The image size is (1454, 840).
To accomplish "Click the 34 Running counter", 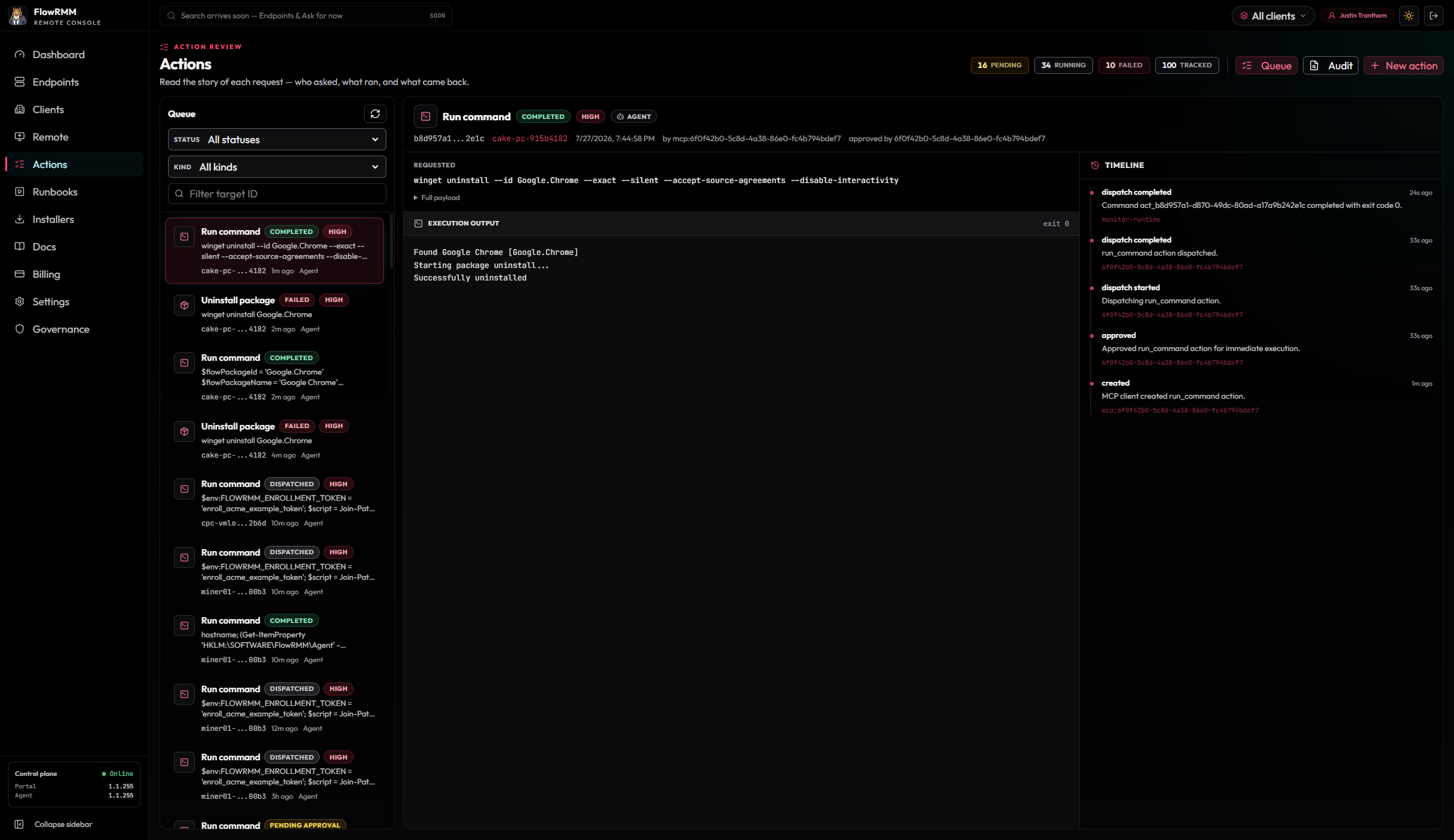I will pos(1063,65).
